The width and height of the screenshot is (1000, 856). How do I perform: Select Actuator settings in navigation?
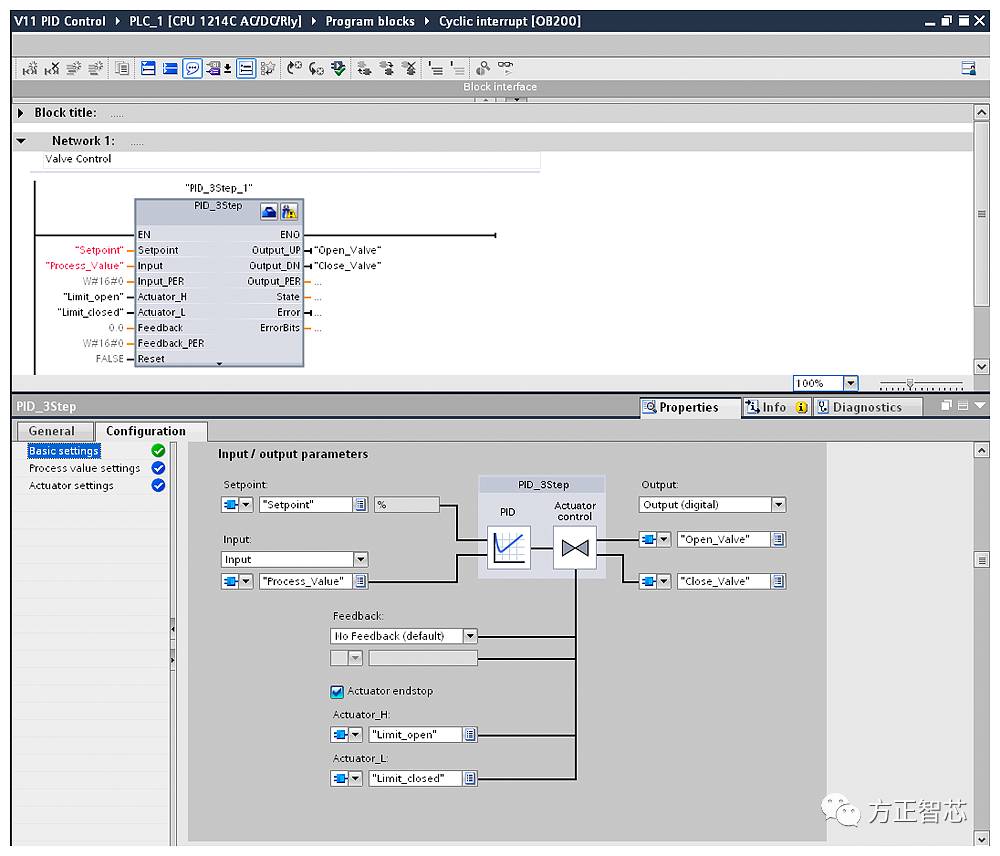[x=71, y=486]
